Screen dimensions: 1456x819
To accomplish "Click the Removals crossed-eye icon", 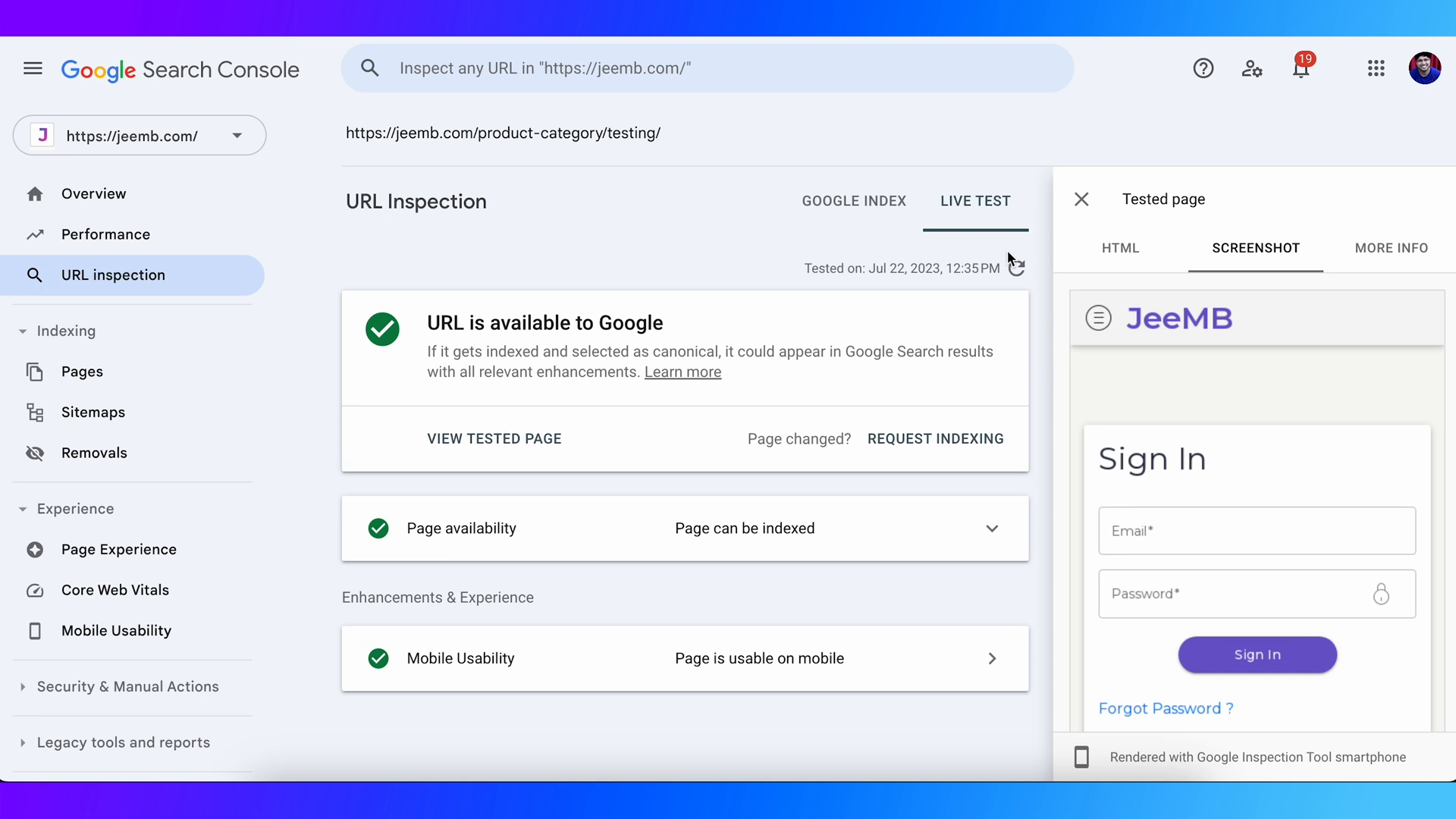I will pyautogui.click(x=35, y=453).
